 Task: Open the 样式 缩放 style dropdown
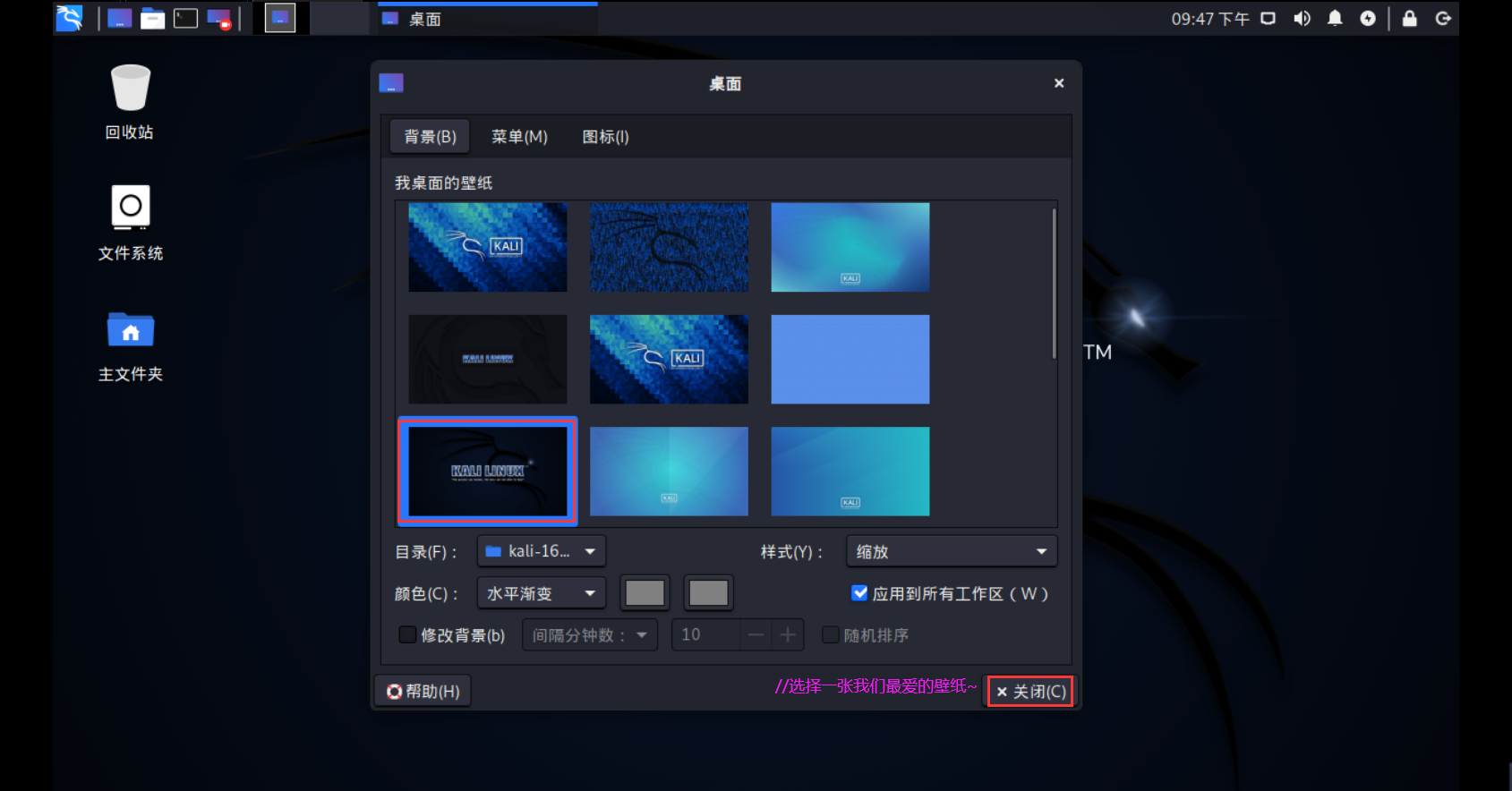point(951,551)
